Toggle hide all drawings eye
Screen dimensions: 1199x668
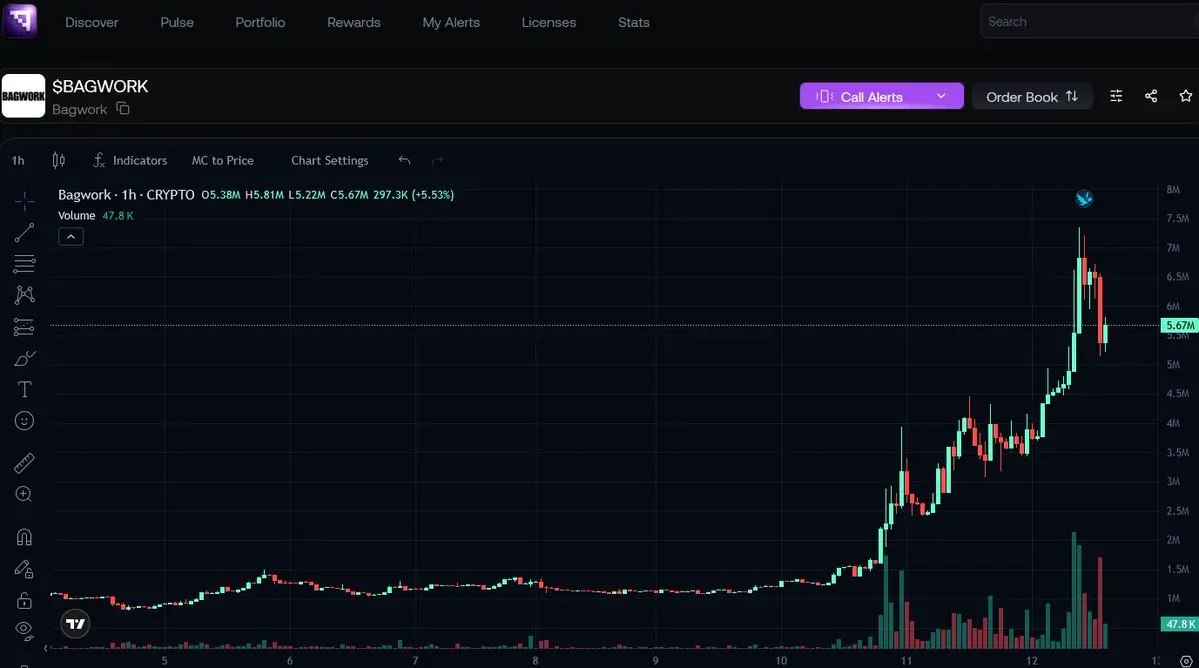tap(24, 631)
